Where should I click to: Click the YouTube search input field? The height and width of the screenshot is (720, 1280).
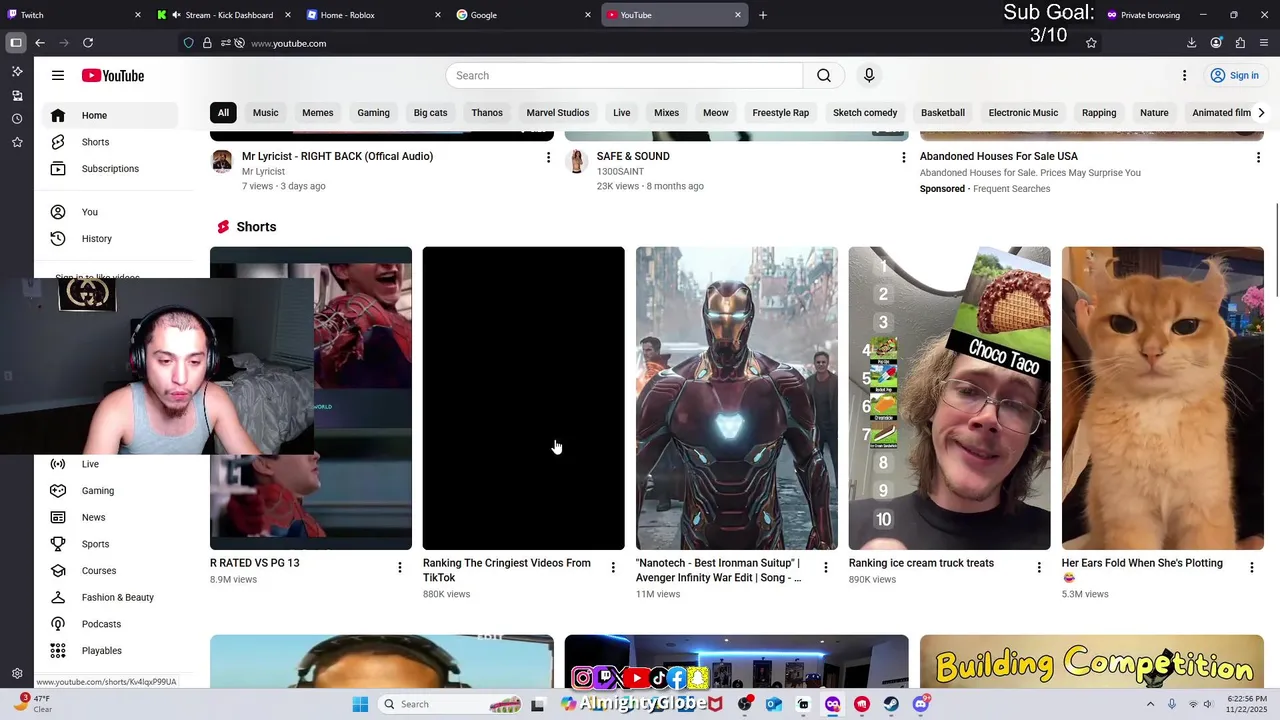point(625,75)
